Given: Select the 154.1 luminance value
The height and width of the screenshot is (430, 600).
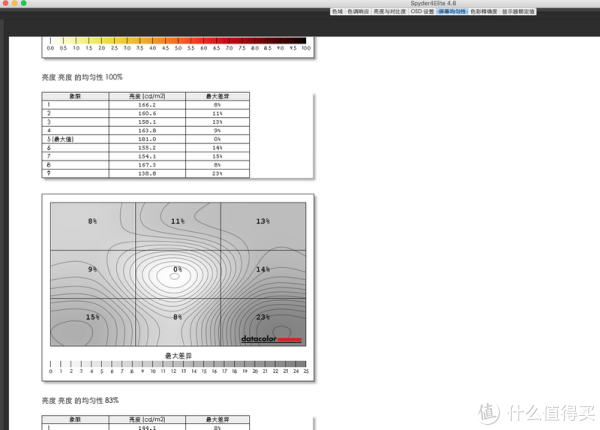Looking at the screenshot, I should (147, 156).
